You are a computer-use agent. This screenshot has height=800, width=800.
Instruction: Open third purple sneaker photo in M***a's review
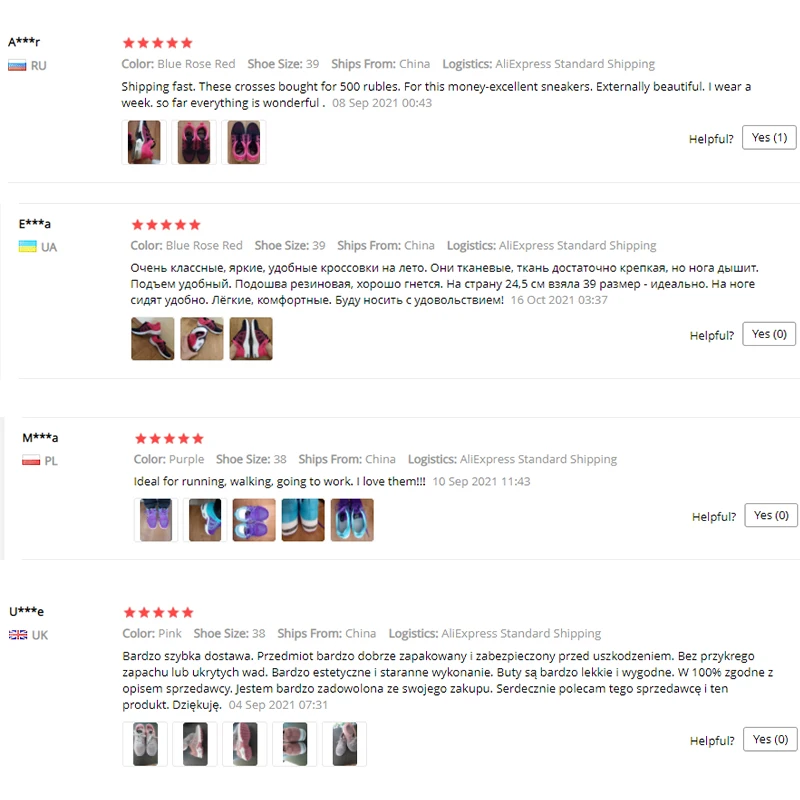pos(254,520)
